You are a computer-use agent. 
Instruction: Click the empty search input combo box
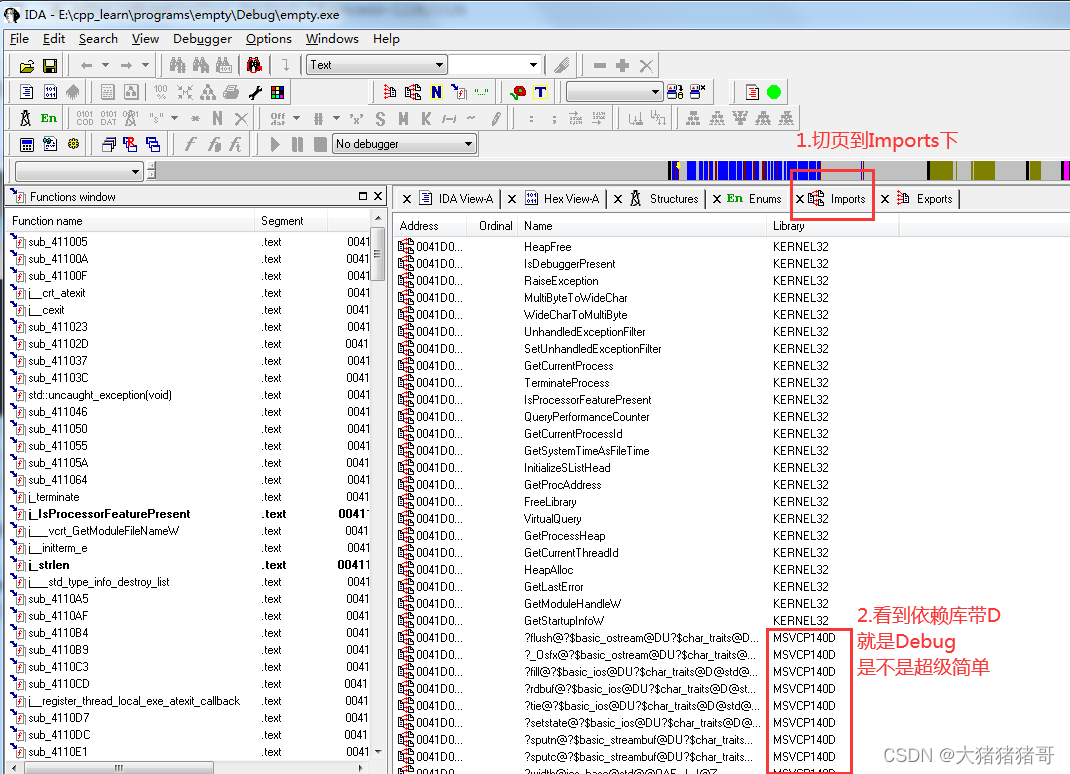coord(495,66)
